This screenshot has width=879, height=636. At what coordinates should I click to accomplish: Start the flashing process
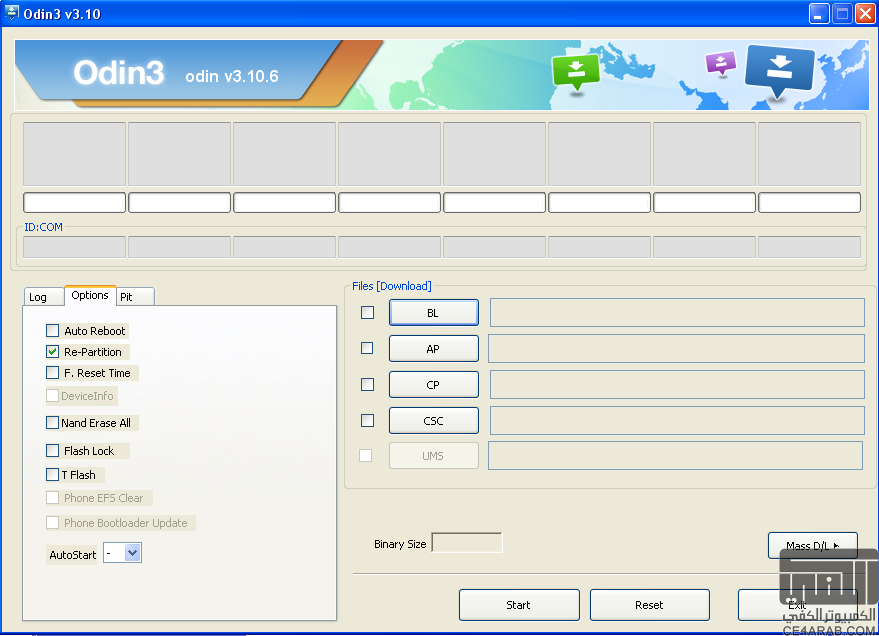coord(519,605)
